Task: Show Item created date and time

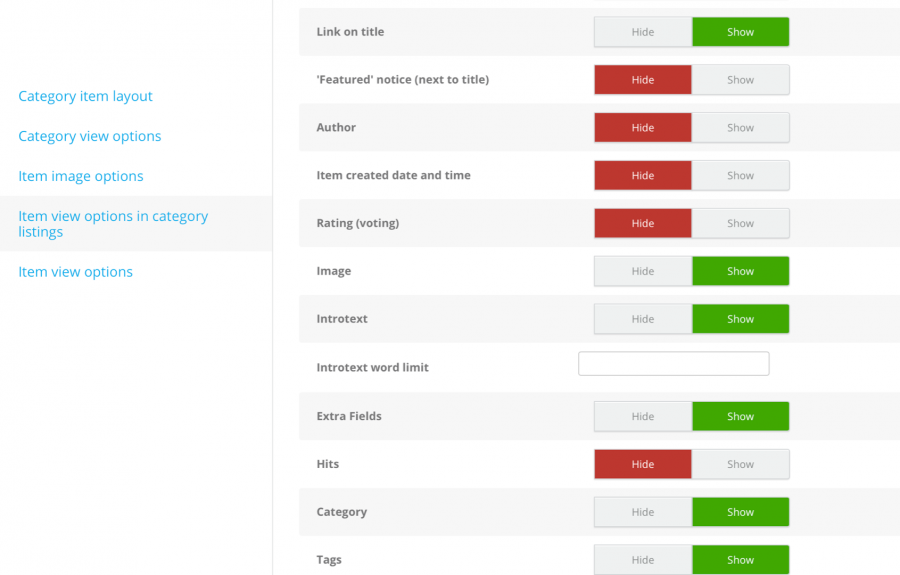Action: (x=740, y=176)
